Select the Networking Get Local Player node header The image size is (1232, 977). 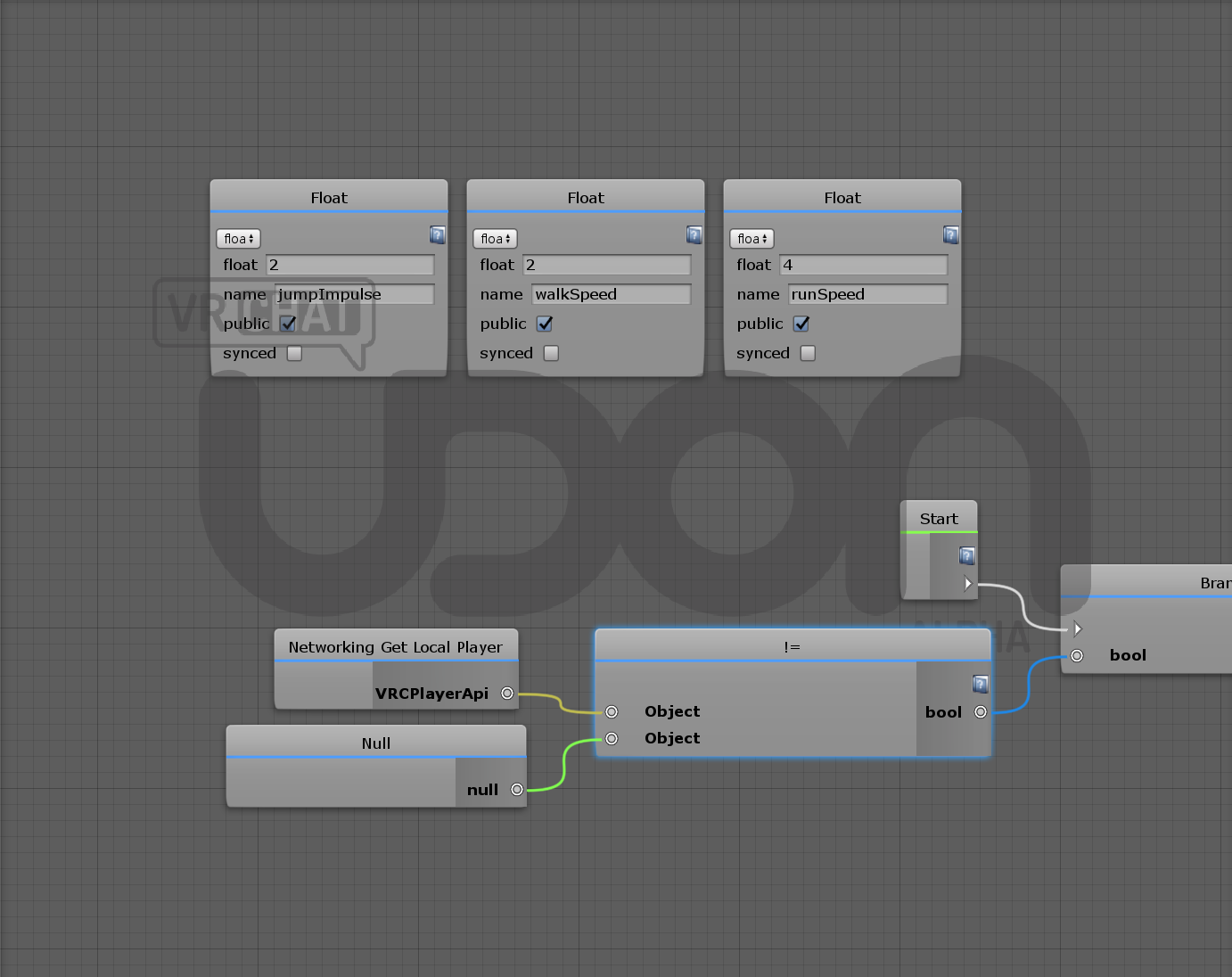(x=395, y=646)
